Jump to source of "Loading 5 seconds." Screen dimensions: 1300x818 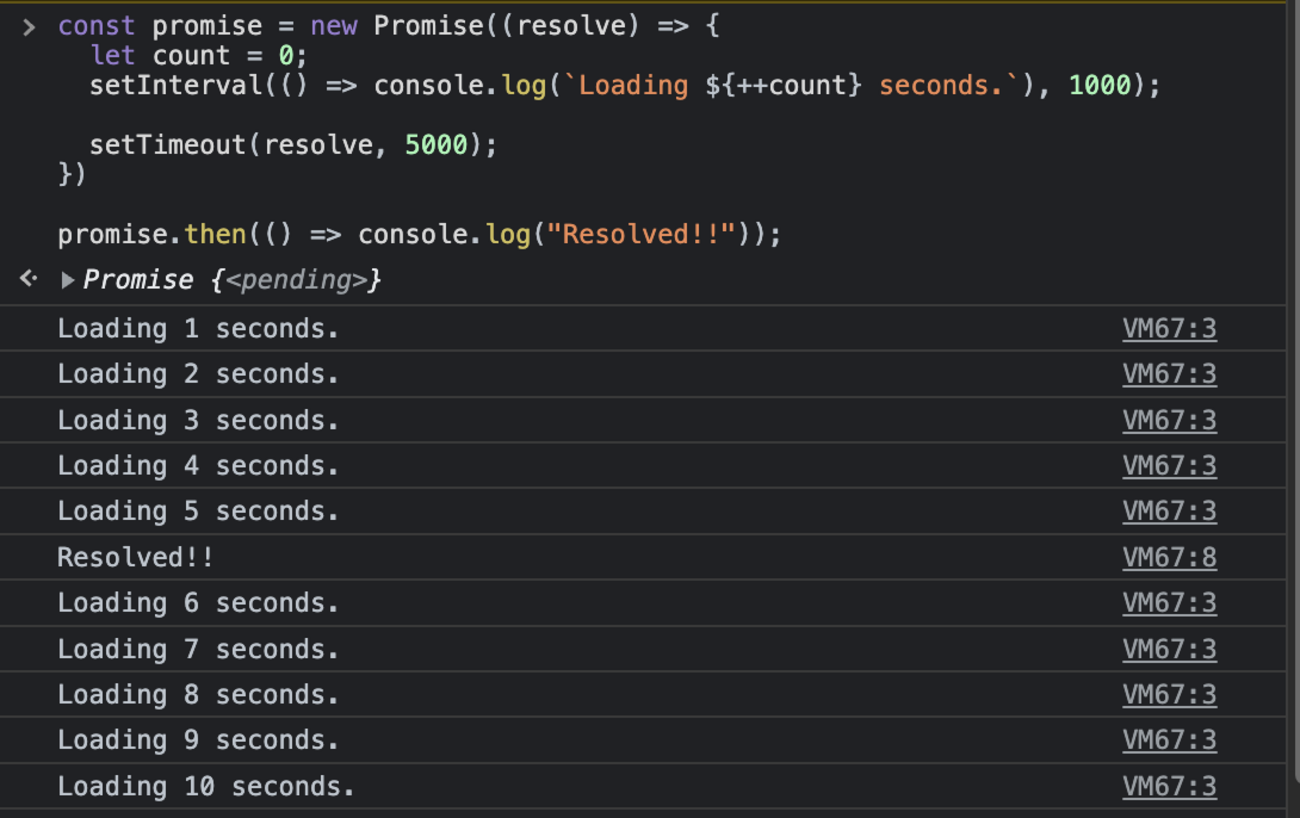[x=1169, y=511]
